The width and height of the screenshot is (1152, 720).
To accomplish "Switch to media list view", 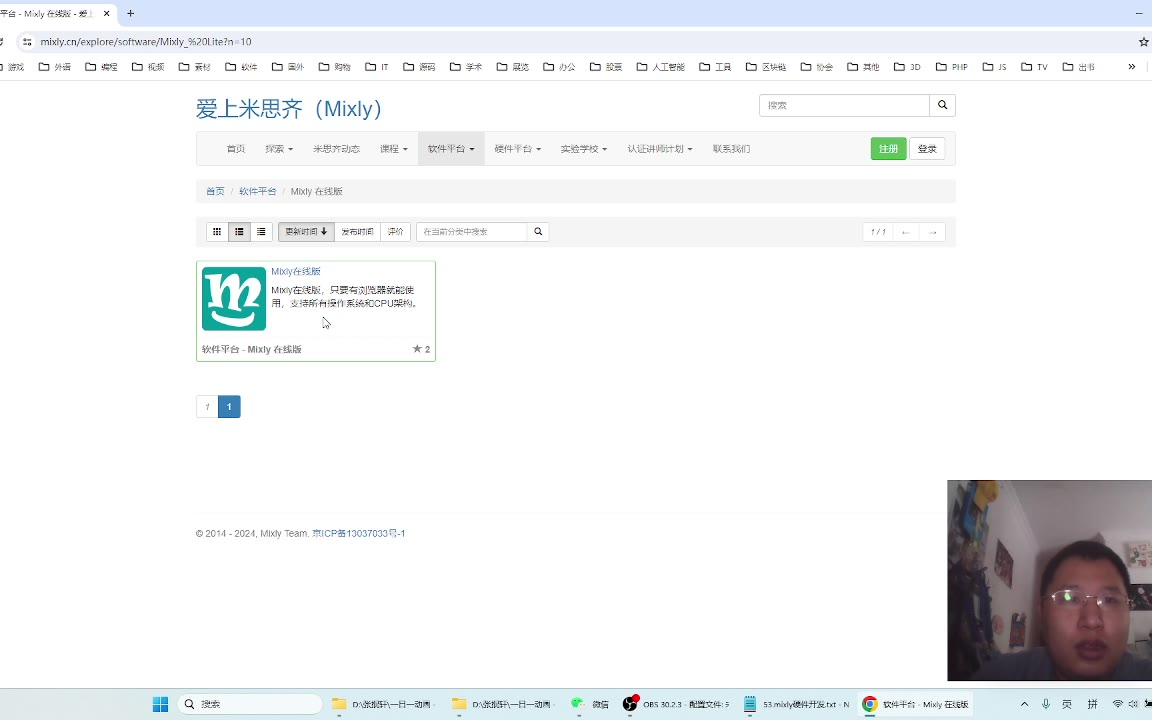I will [x=239, y=231].
